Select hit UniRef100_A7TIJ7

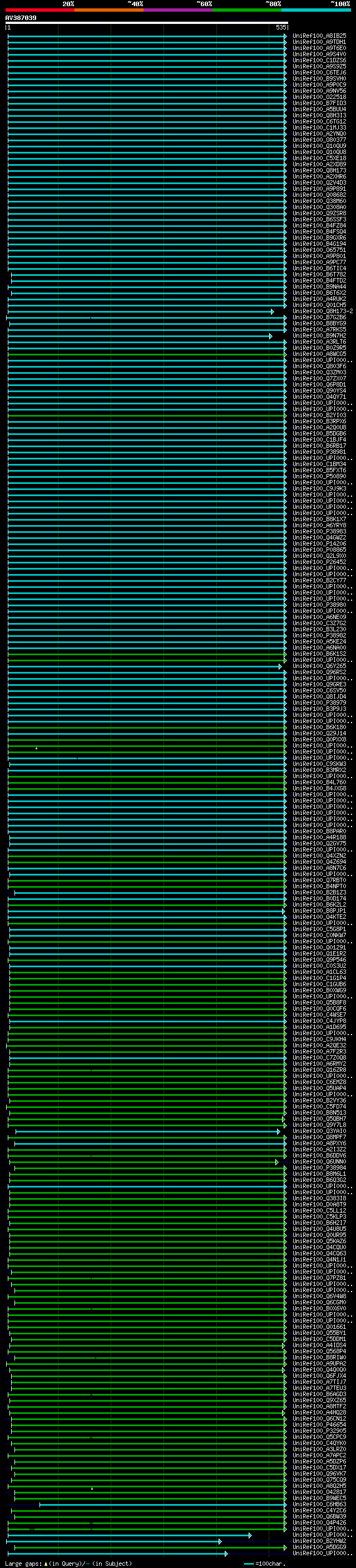pos(319,1382)
